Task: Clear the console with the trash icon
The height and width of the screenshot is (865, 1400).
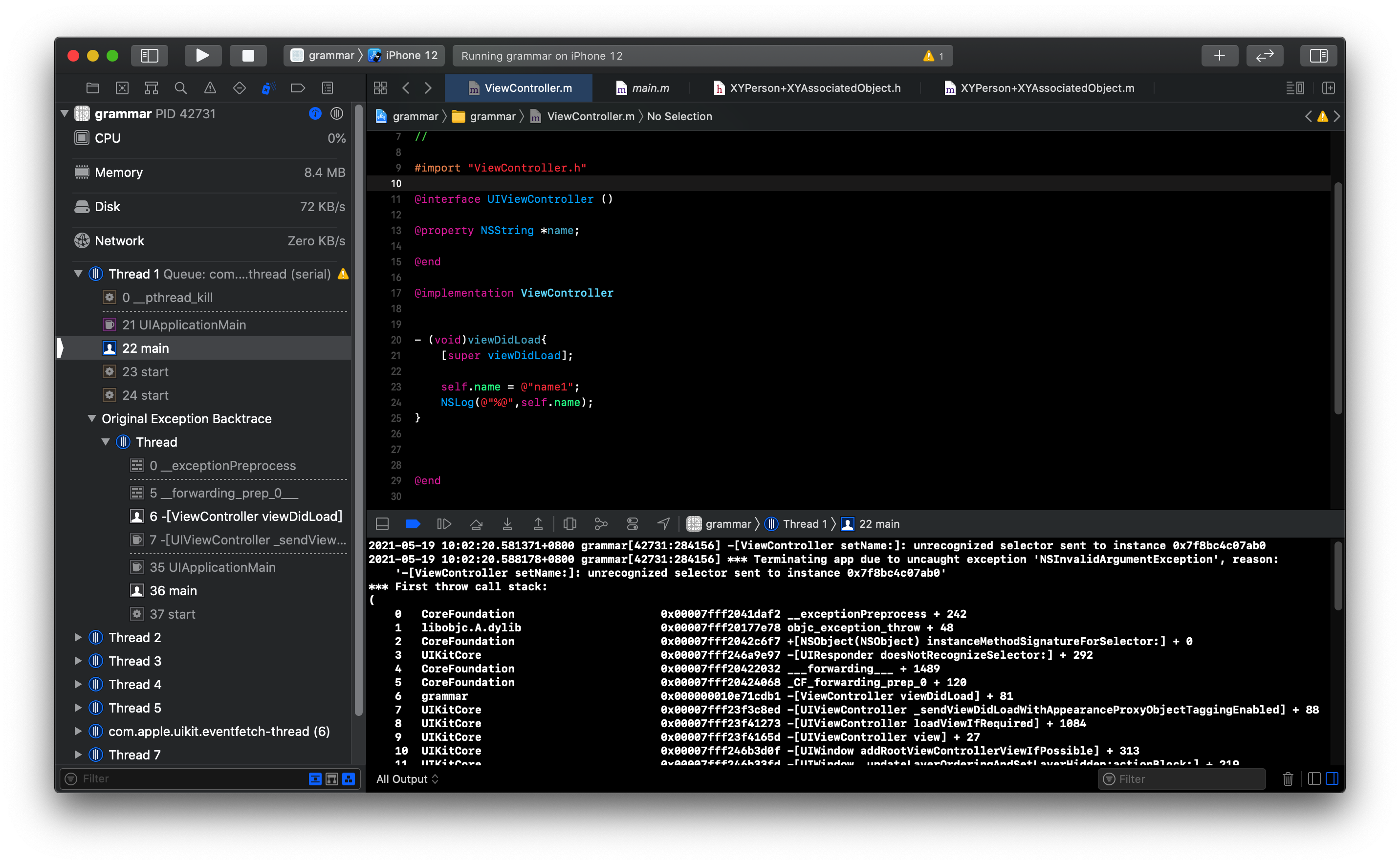Action: point(1287,778)
